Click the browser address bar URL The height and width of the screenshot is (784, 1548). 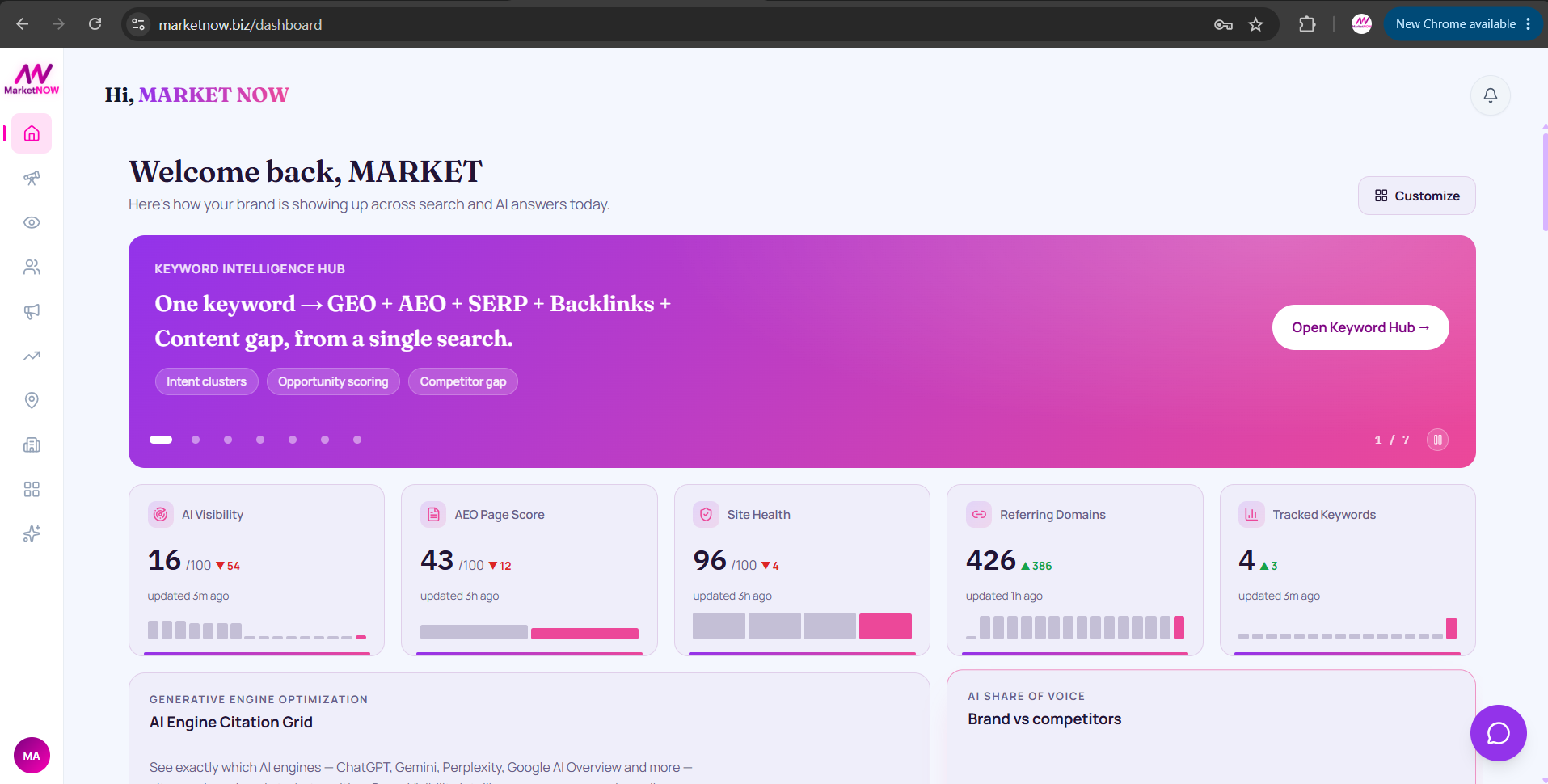[x=240, y=25]
